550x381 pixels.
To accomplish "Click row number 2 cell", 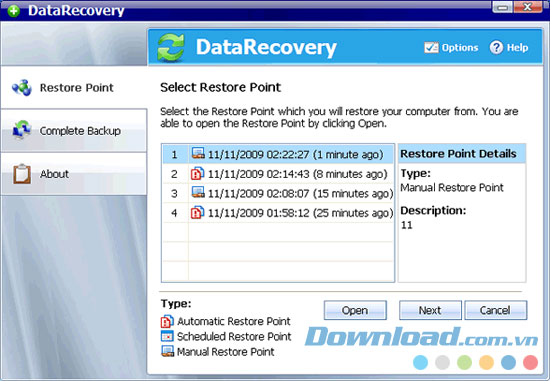I will click(x=175, y=174).
